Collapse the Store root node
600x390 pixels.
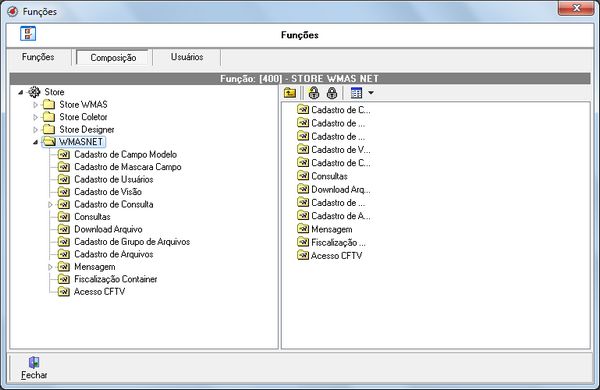(x=21, y=92)
